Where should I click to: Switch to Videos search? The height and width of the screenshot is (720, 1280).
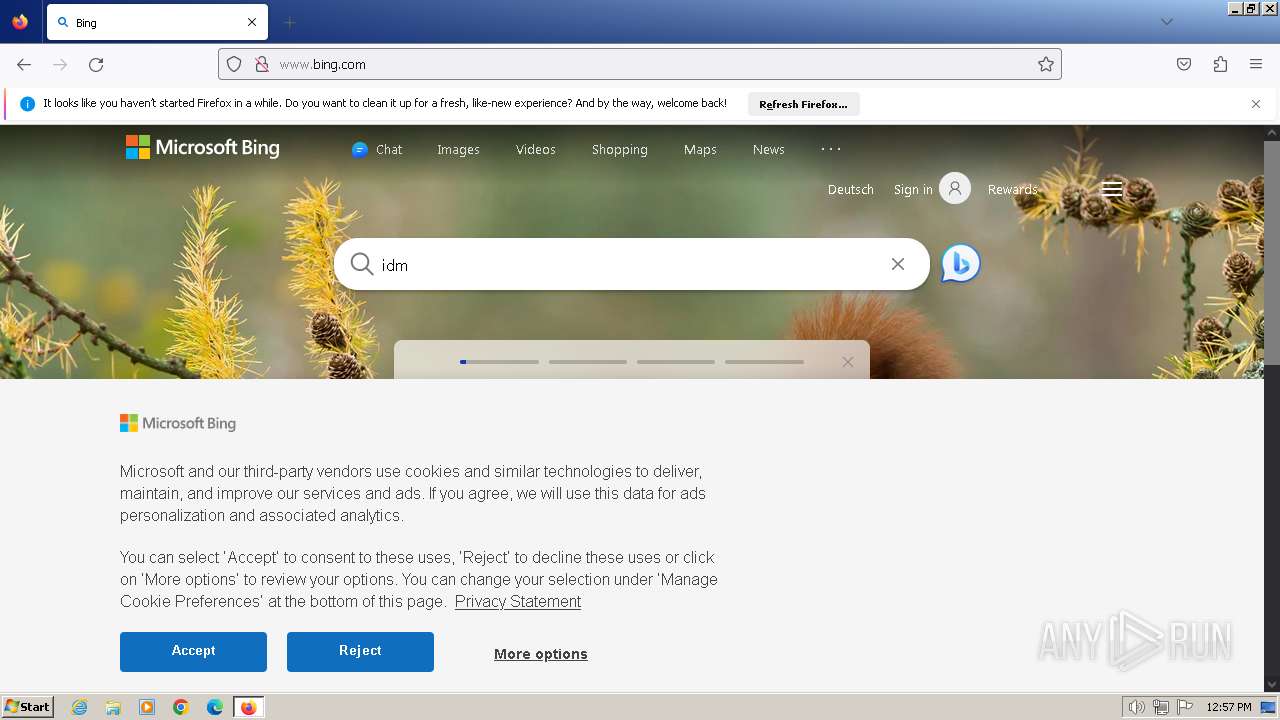coord(536,149)
